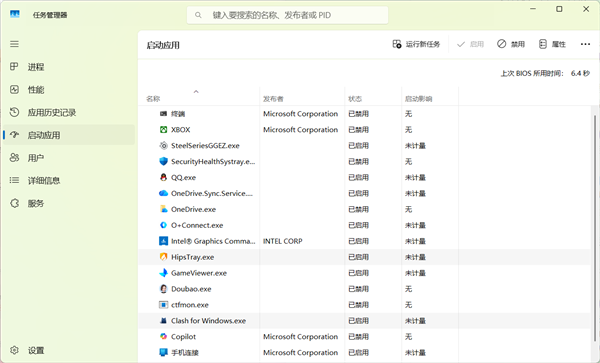This screenshot has height=363, width=600.
Task: Select HipsTray.exe entry
Action: tap(192, 257)
